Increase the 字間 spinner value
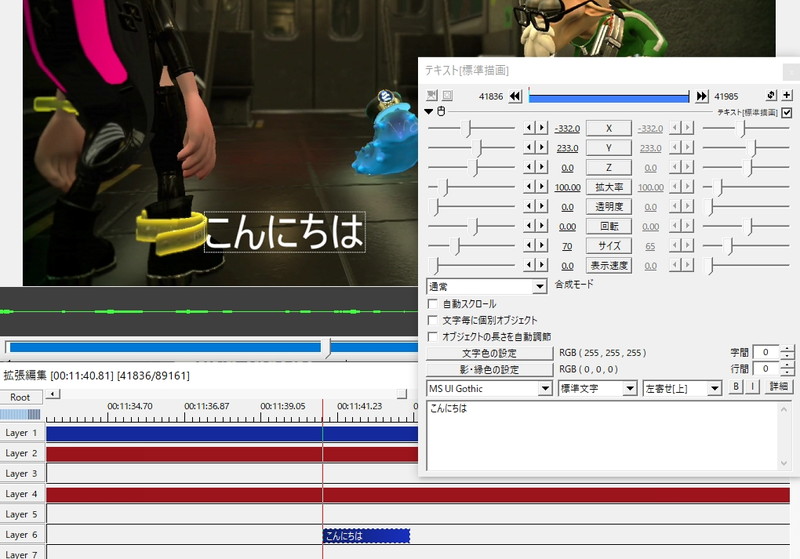This screenshot has height=559, width=800. tap(788, 349)
